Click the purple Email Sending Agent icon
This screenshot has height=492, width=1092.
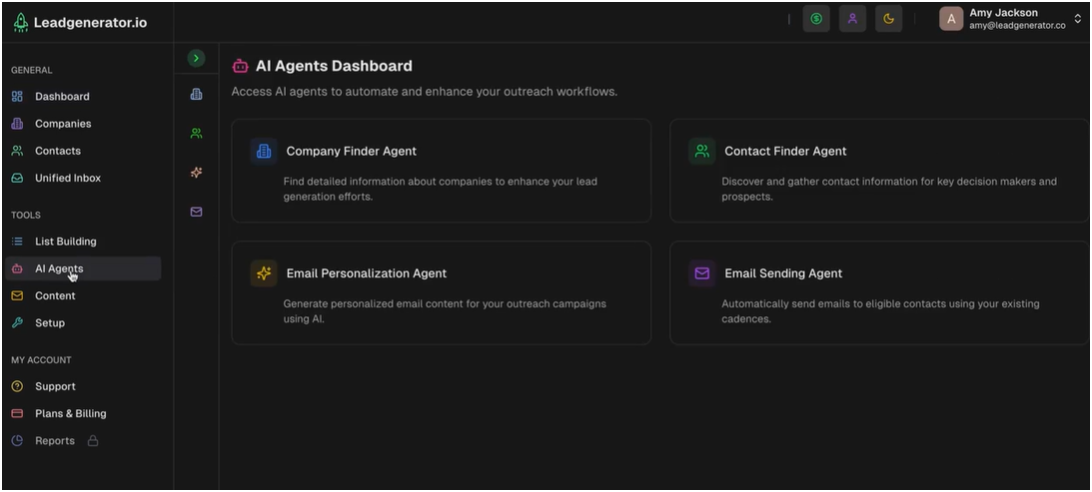[x=702, y=273]
